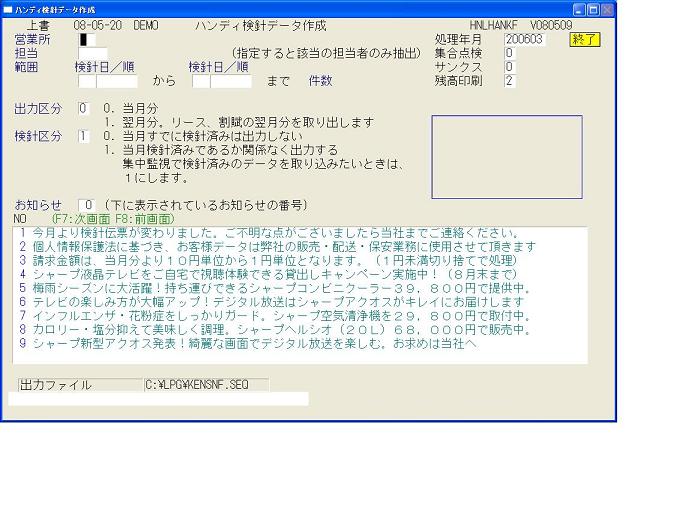Screen dimensions: 682x512
Task: Click the start 順 field before から
Action: click(x=117, y=81)
